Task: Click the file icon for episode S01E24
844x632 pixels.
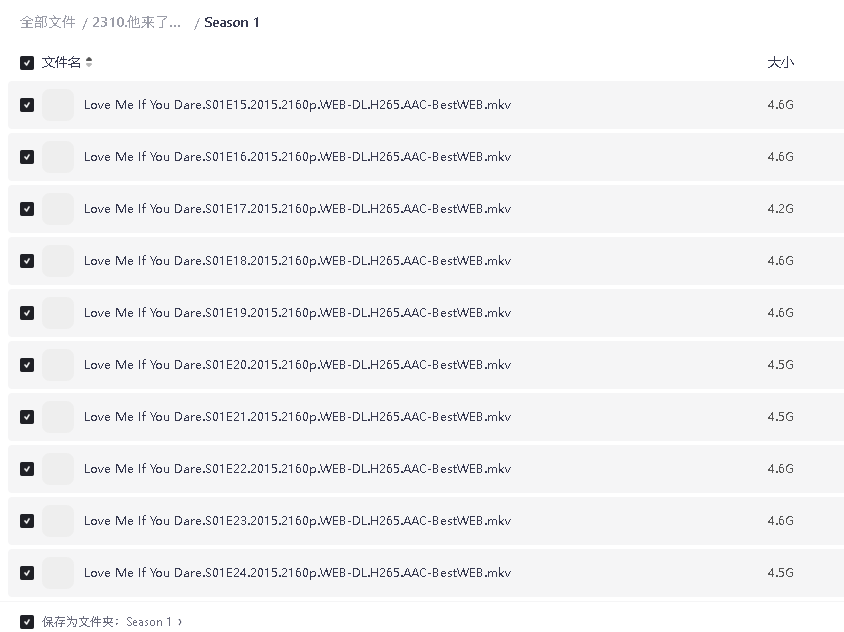Action: pyautogui.click(x=58, y=573)
